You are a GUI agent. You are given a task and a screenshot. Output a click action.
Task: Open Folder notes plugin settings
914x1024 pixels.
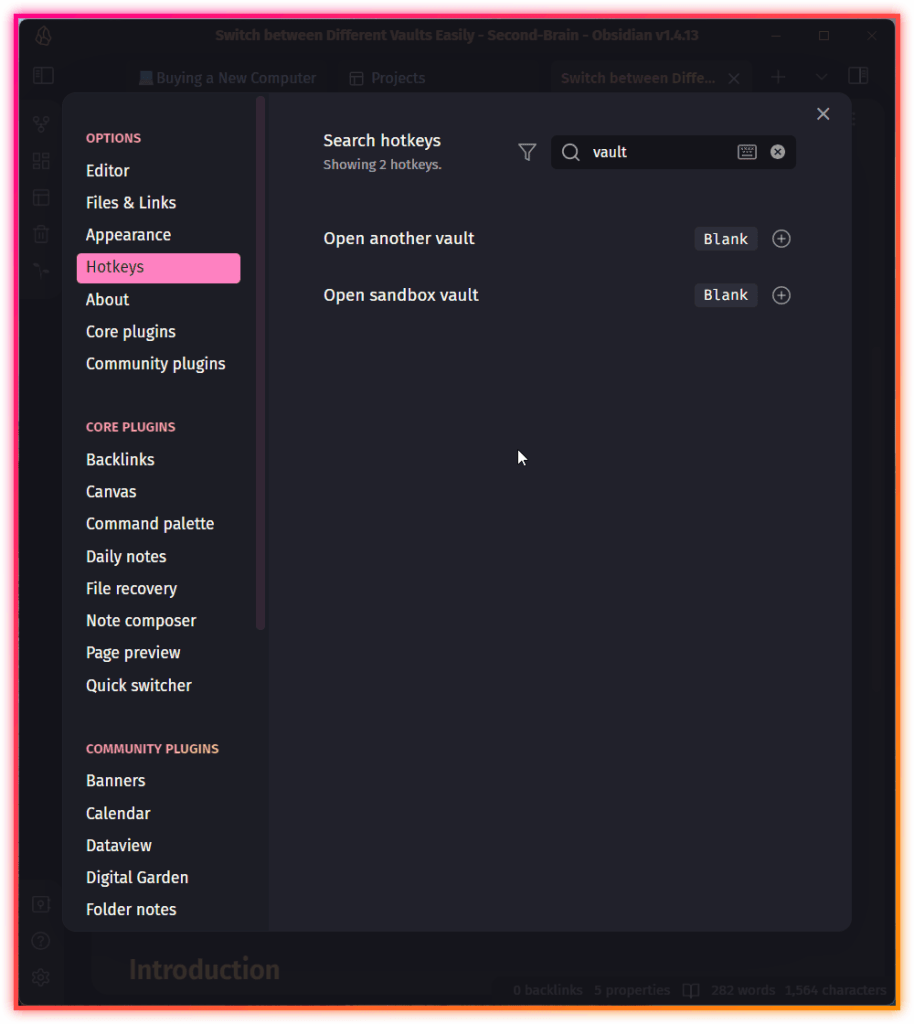[131, 910]
